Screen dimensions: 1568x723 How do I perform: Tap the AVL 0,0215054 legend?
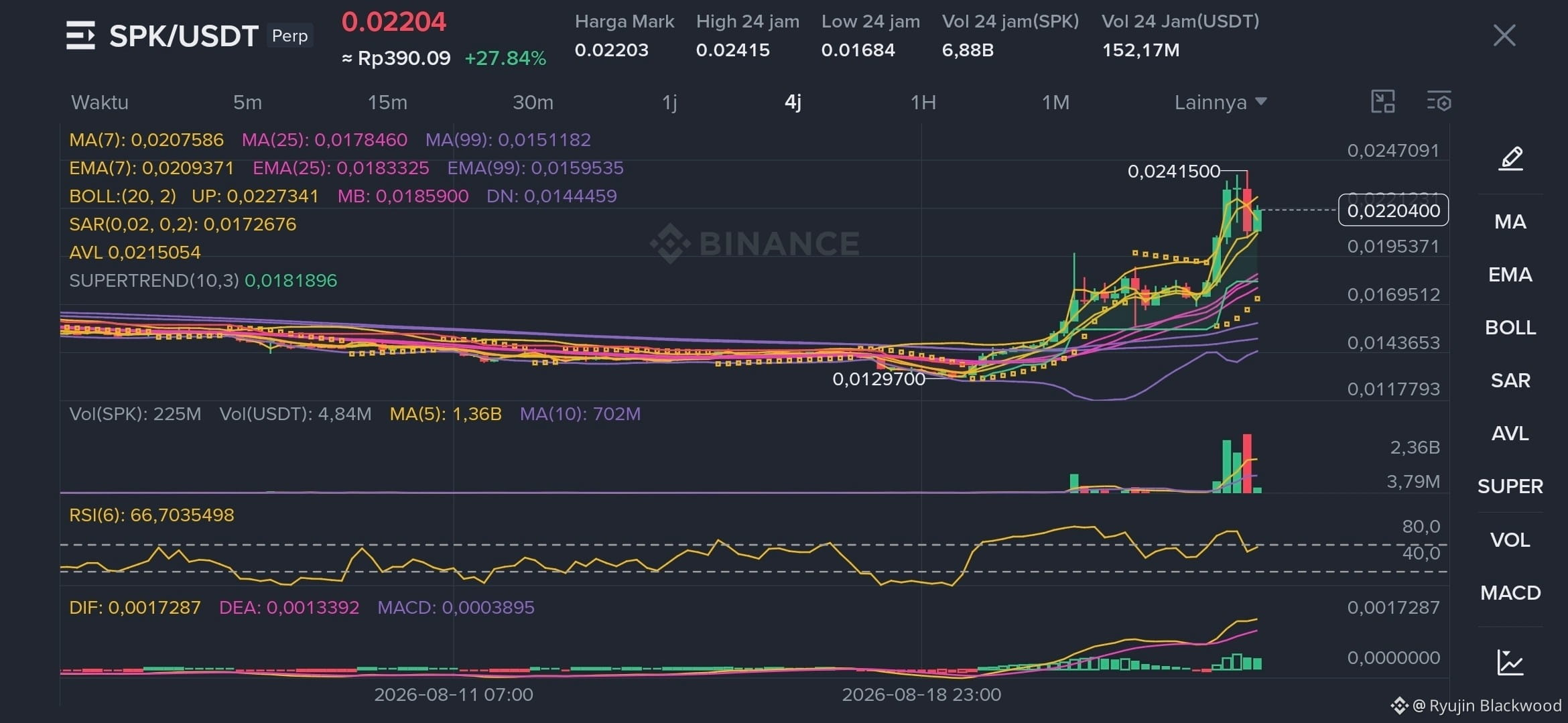point(135,253)
